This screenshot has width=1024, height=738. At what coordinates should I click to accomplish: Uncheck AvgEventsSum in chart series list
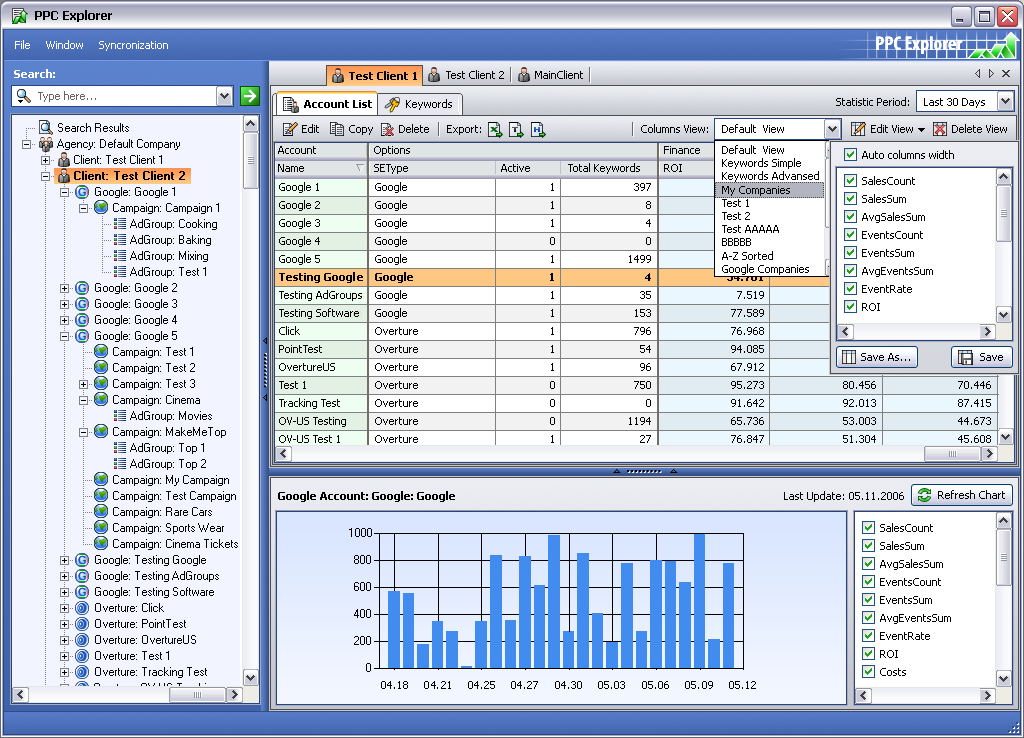869,618
